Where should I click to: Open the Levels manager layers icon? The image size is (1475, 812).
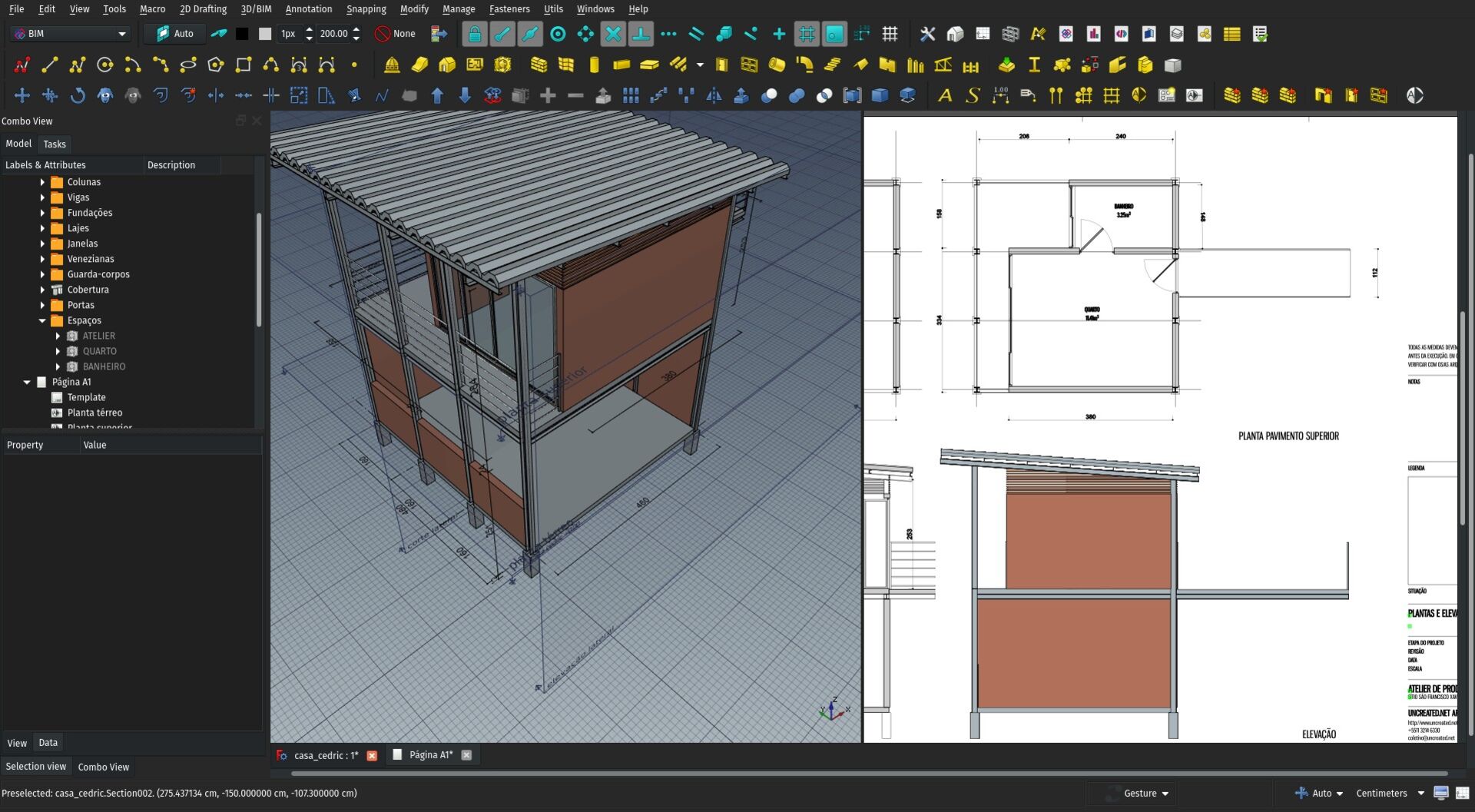[x=1176, y=34]
